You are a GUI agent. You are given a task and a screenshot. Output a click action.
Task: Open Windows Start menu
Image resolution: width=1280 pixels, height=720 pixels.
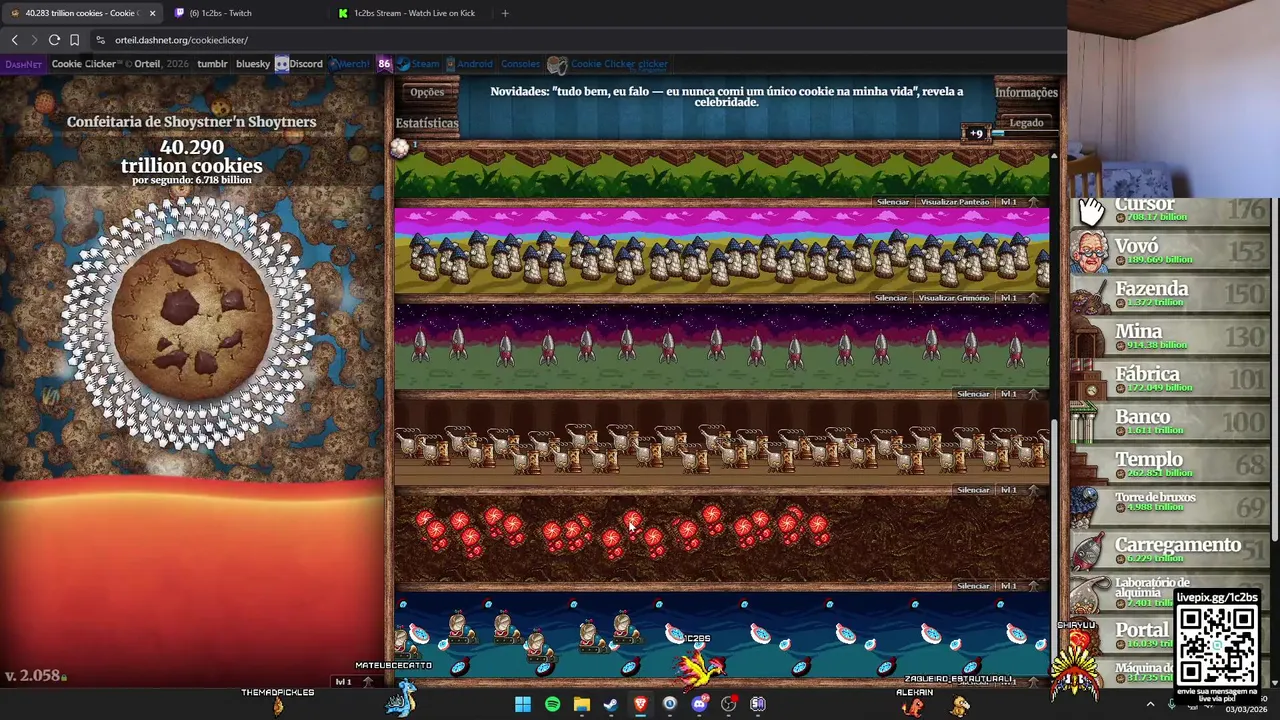523,704
